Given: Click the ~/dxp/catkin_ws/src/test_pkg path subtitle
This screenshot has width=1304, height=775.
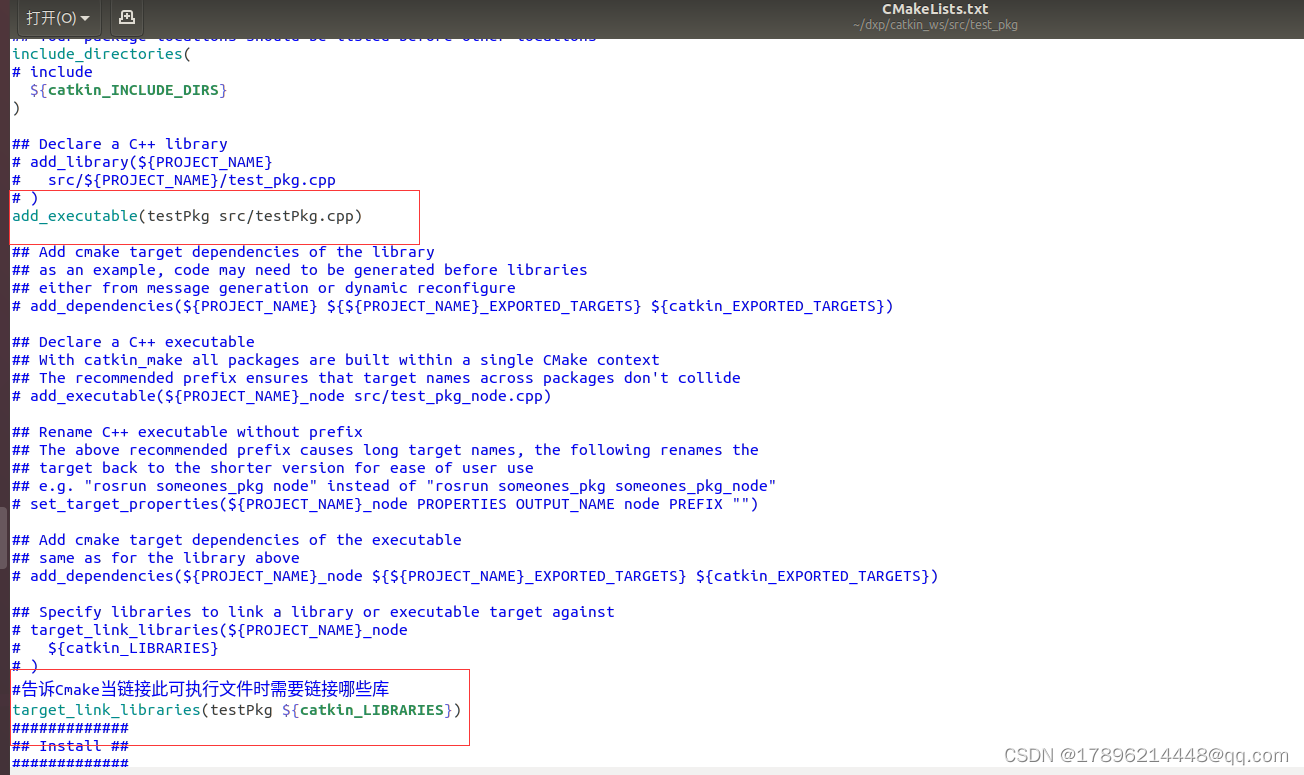Looking at the screenshot, I should 935,25.
